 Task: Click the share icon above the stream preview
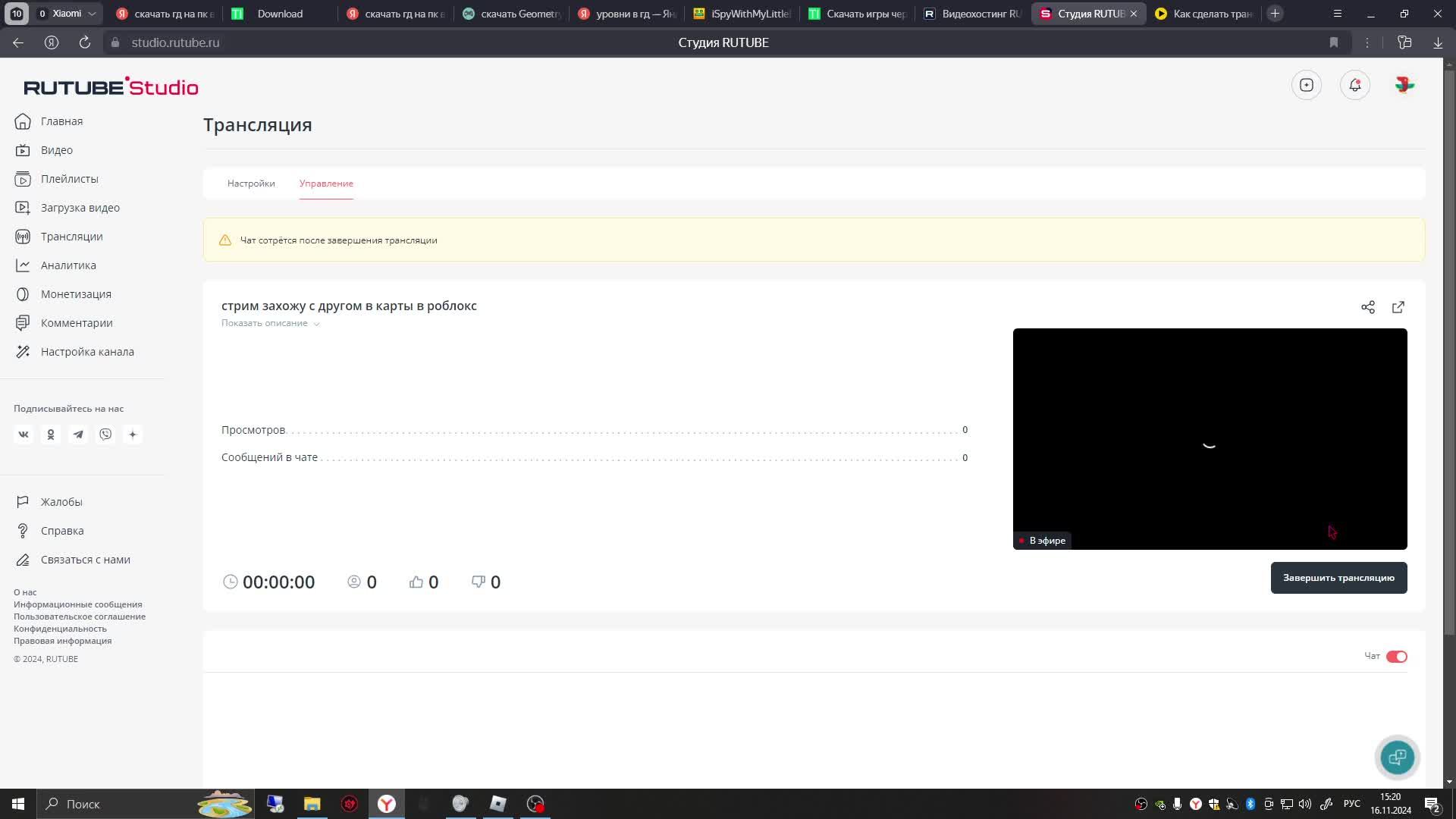click(1367, 307)
